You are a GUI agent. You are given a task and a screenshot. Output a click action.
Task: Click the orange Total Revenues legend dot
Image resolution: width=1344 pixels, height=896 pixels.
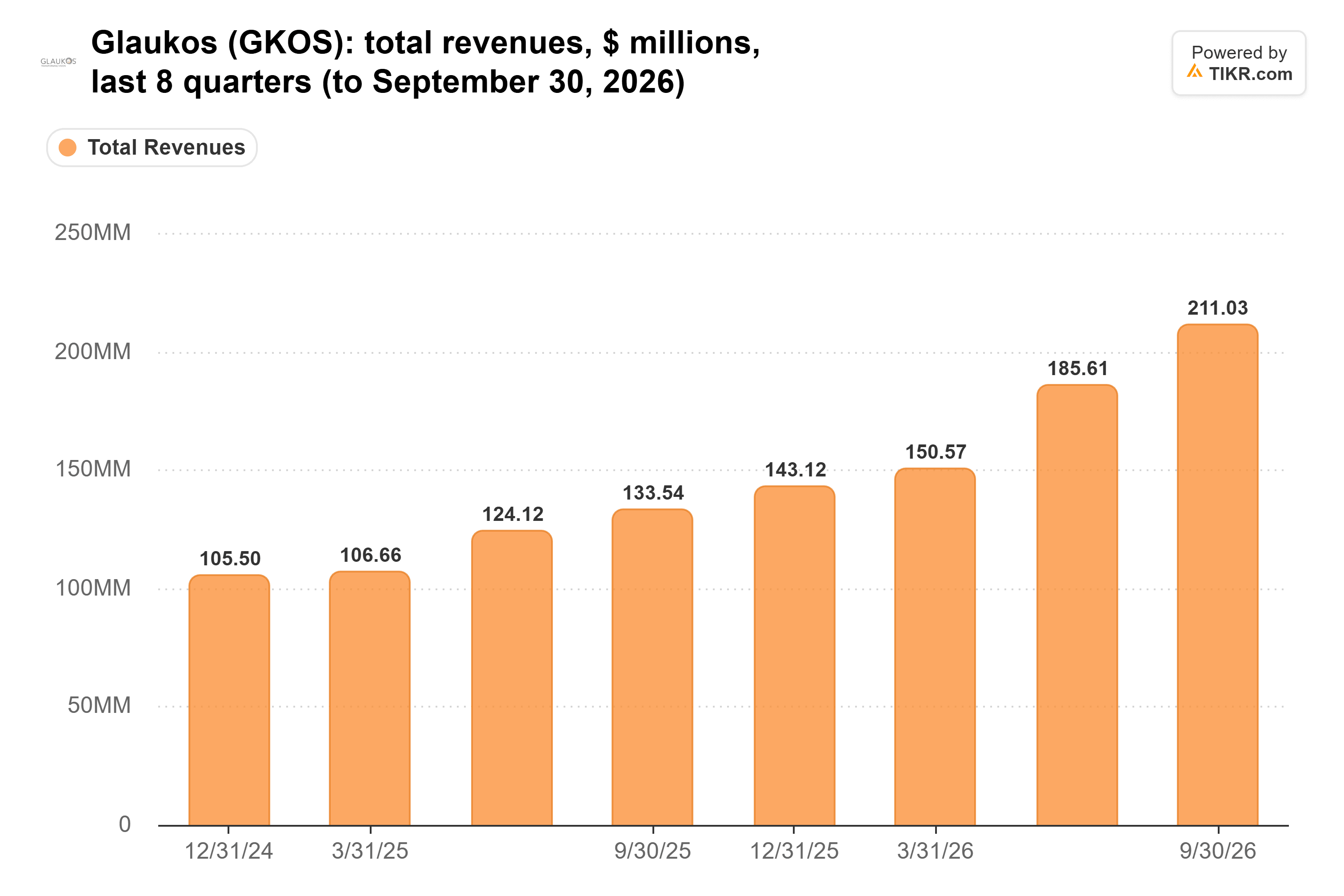(68, 148)
